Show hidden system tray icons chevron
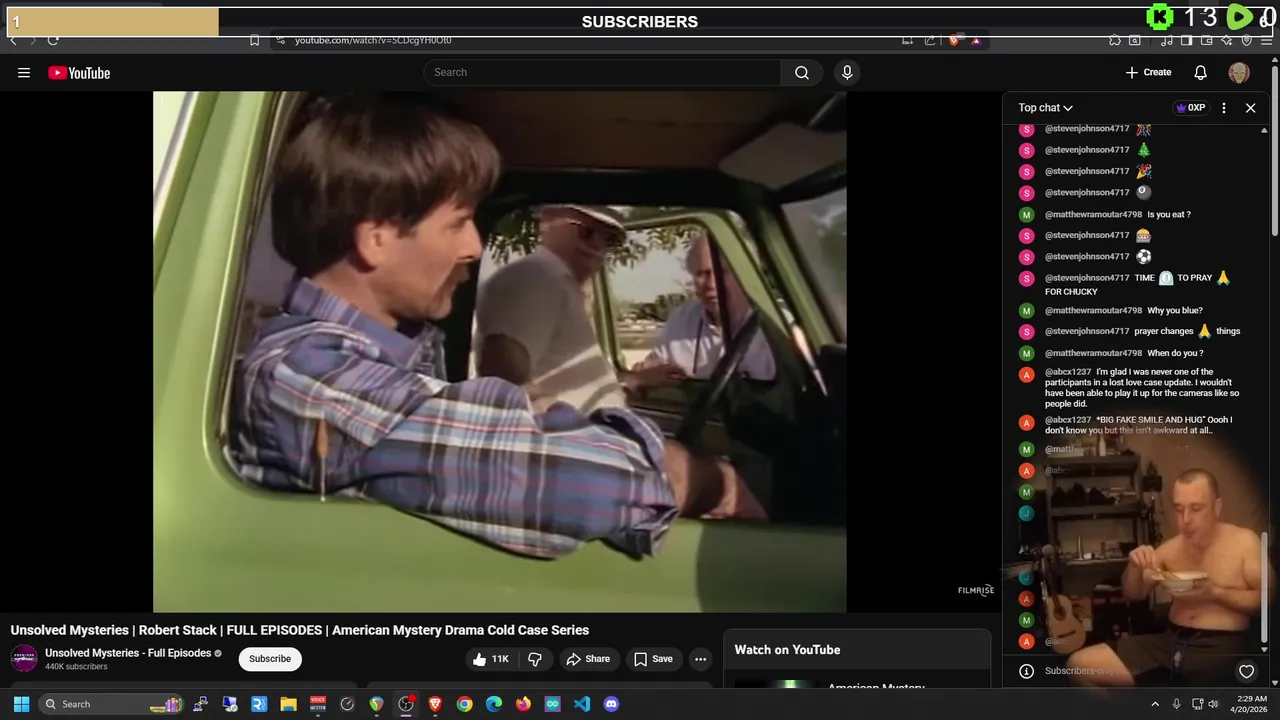This screenshot has width=1280, height=720. [x=1155, y=704]
